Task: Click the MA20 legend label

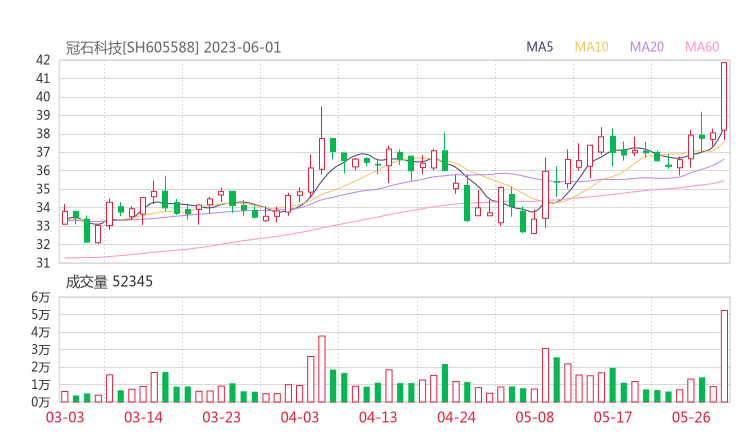Action: tap(647, 47)
